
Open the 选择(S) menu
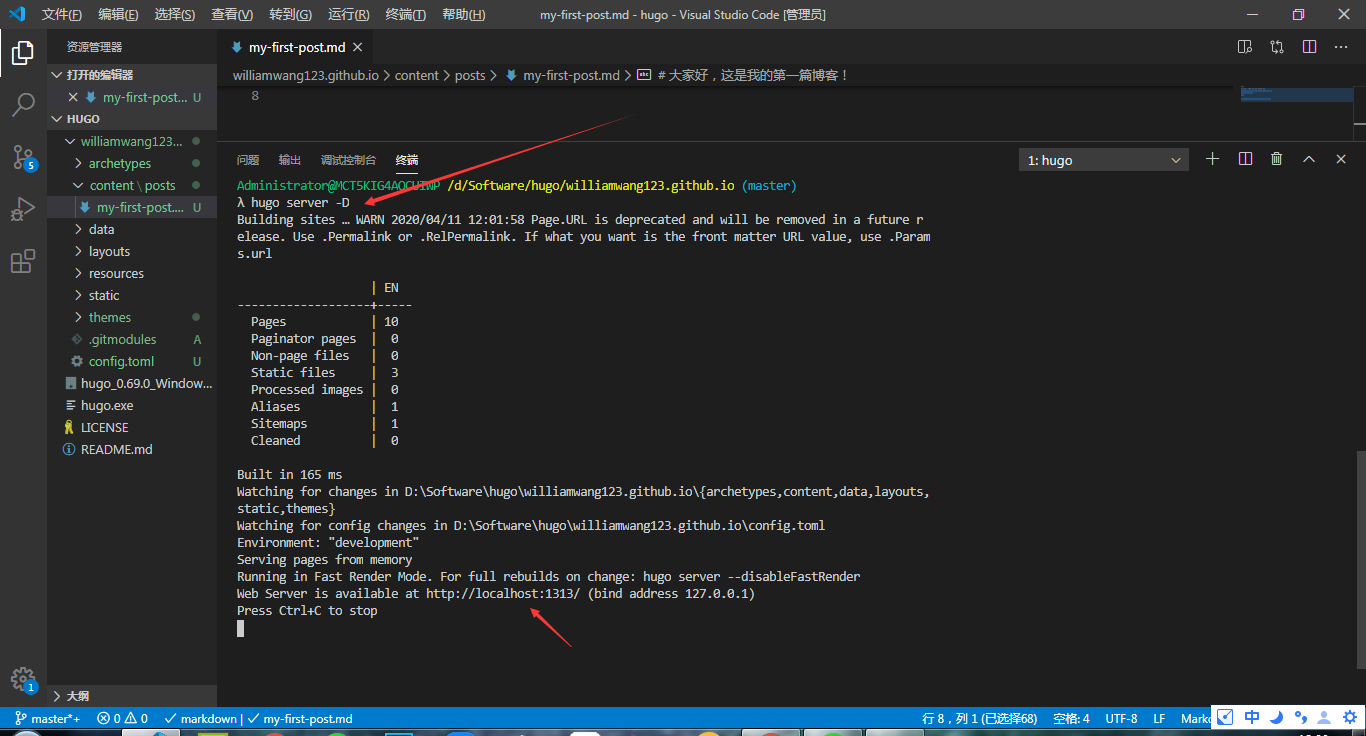(x=175, y=14)
